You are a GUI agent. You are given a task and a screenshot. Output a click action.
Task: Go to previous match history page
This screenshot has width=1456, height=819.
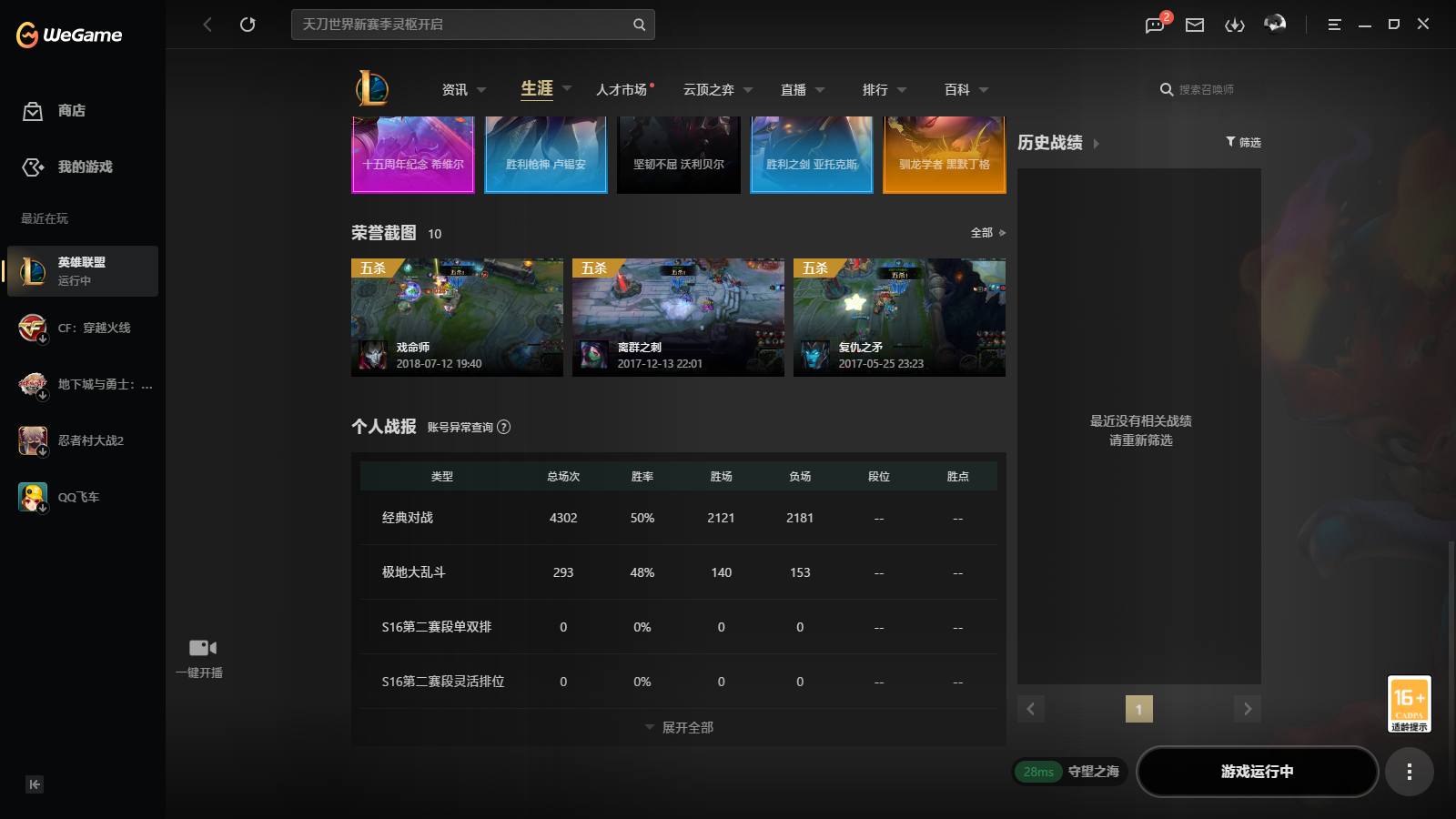pos(1030,709)
